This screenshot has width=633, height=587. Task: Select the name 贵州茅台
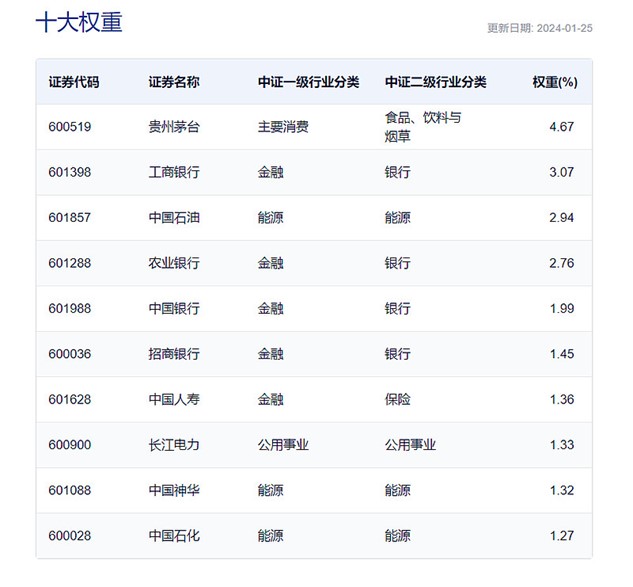[174, 127]
